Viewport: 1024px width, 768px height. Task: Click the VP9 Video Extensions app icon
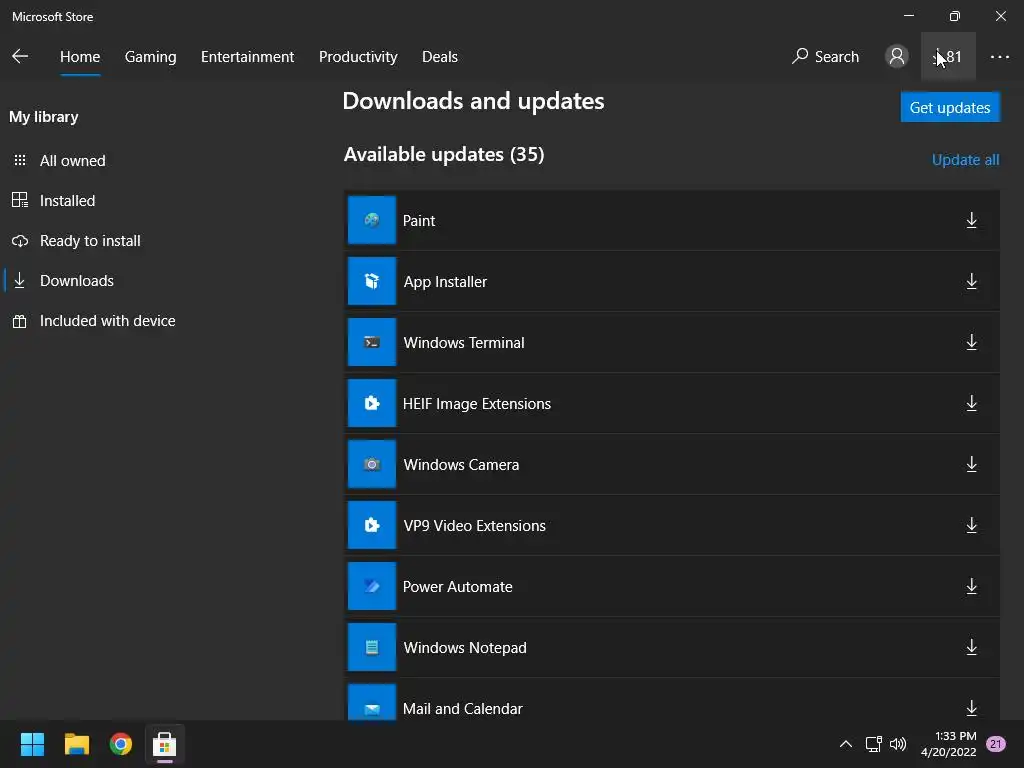(372, 525)
